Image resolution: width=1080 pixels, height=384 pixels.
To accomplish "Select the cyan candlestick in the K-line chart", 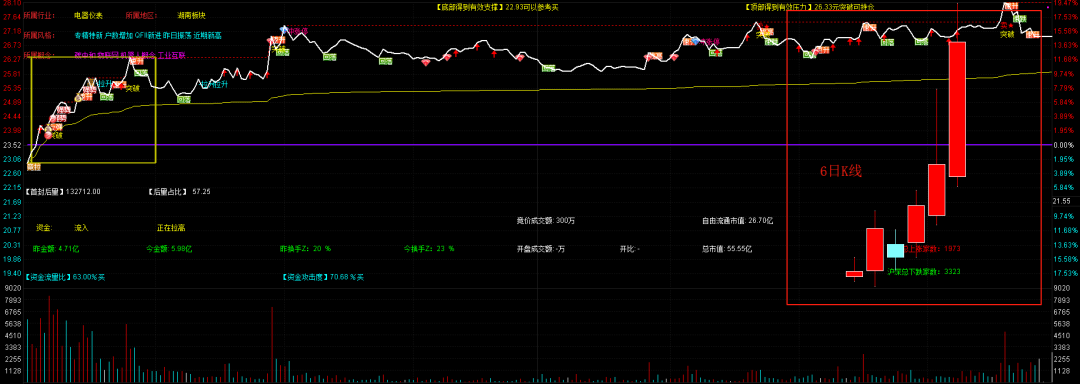I will tap(895, 250).
